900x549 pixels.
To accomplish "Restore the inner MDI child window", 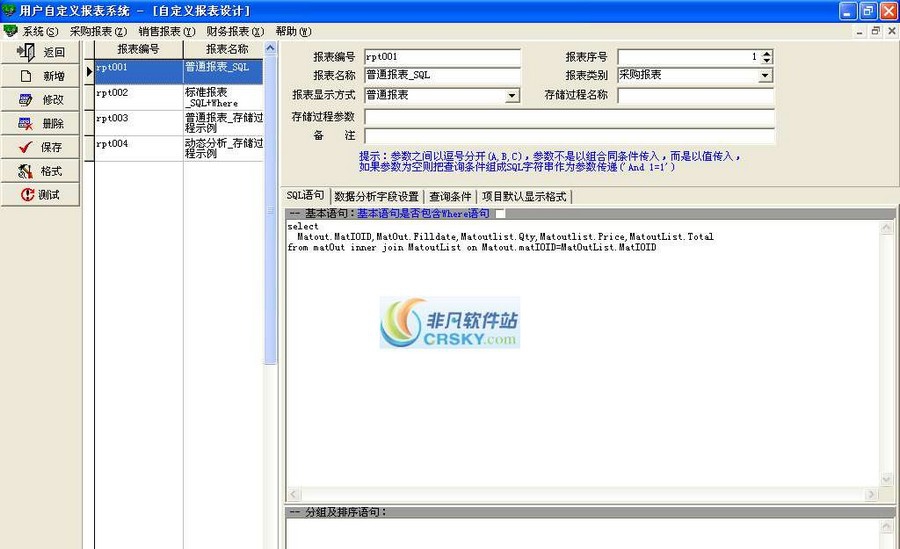I will [875, 31].
